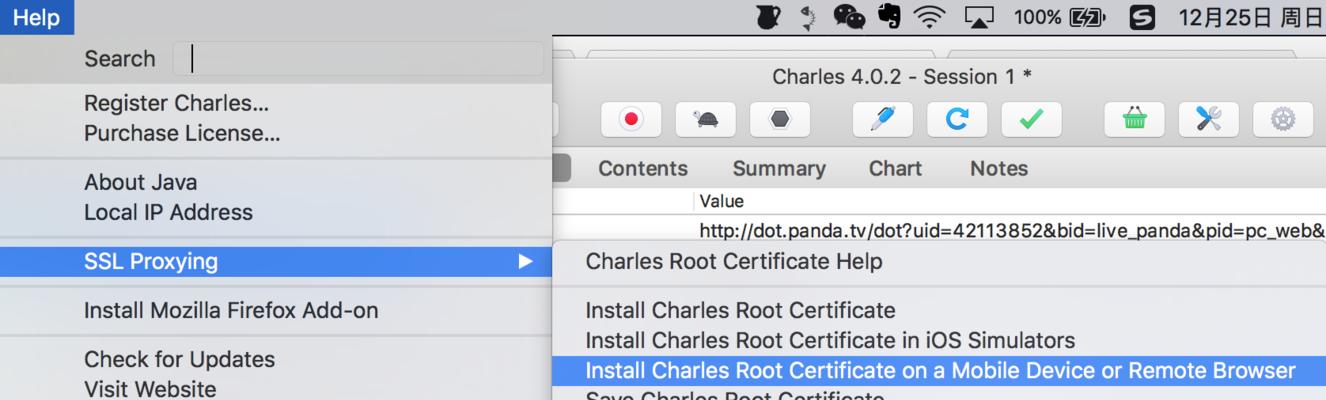The image size is (1326, 400).
Task: Open the Wi-Fi status menu
Action: tap(930, 17)
